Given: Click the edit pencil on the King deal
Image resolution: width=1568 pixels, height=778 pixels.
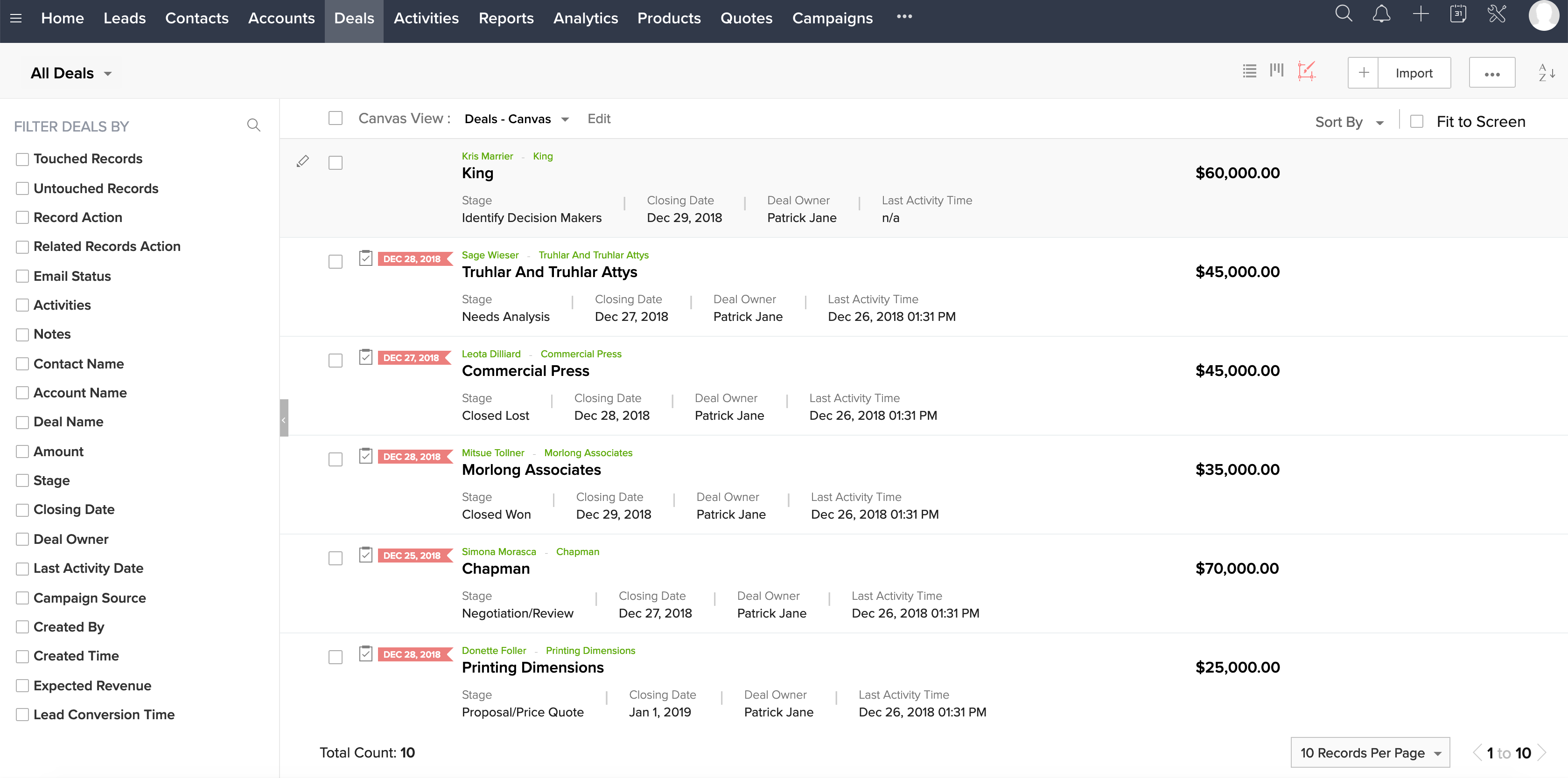Looking at the screenshot, I should click(x=302, y=161).
